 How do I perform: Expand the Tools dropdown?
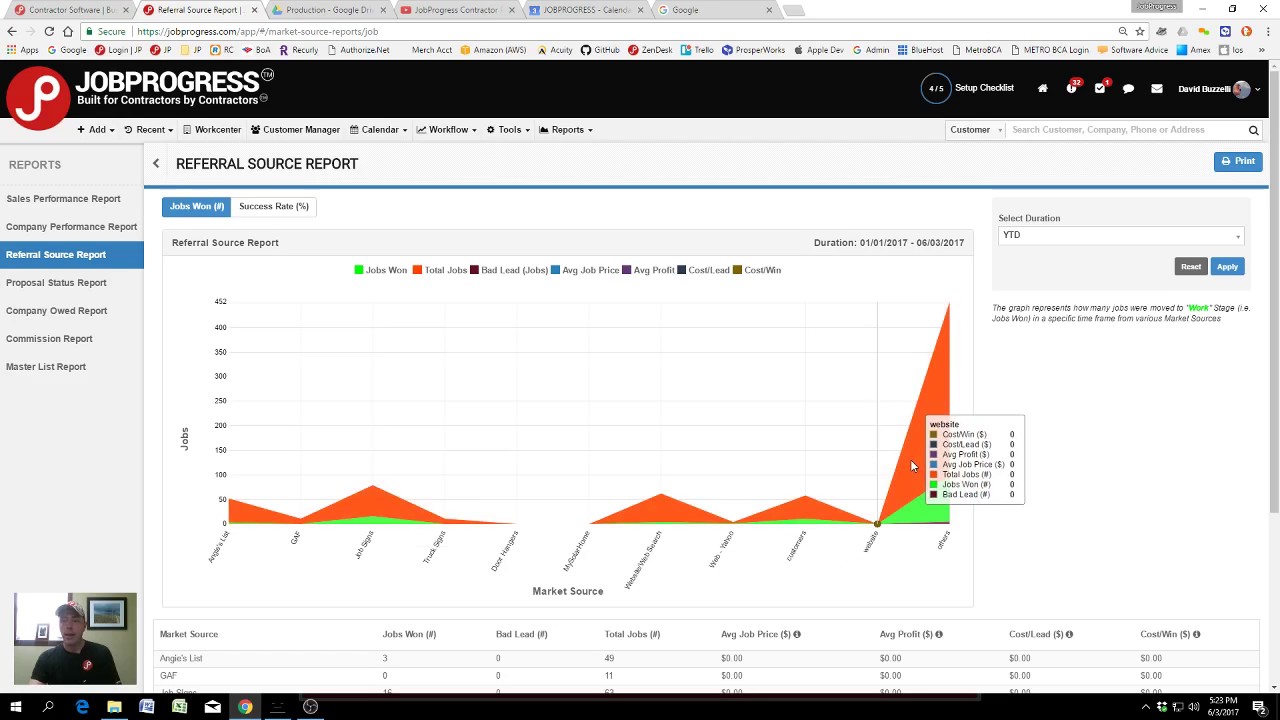[509, 130]
